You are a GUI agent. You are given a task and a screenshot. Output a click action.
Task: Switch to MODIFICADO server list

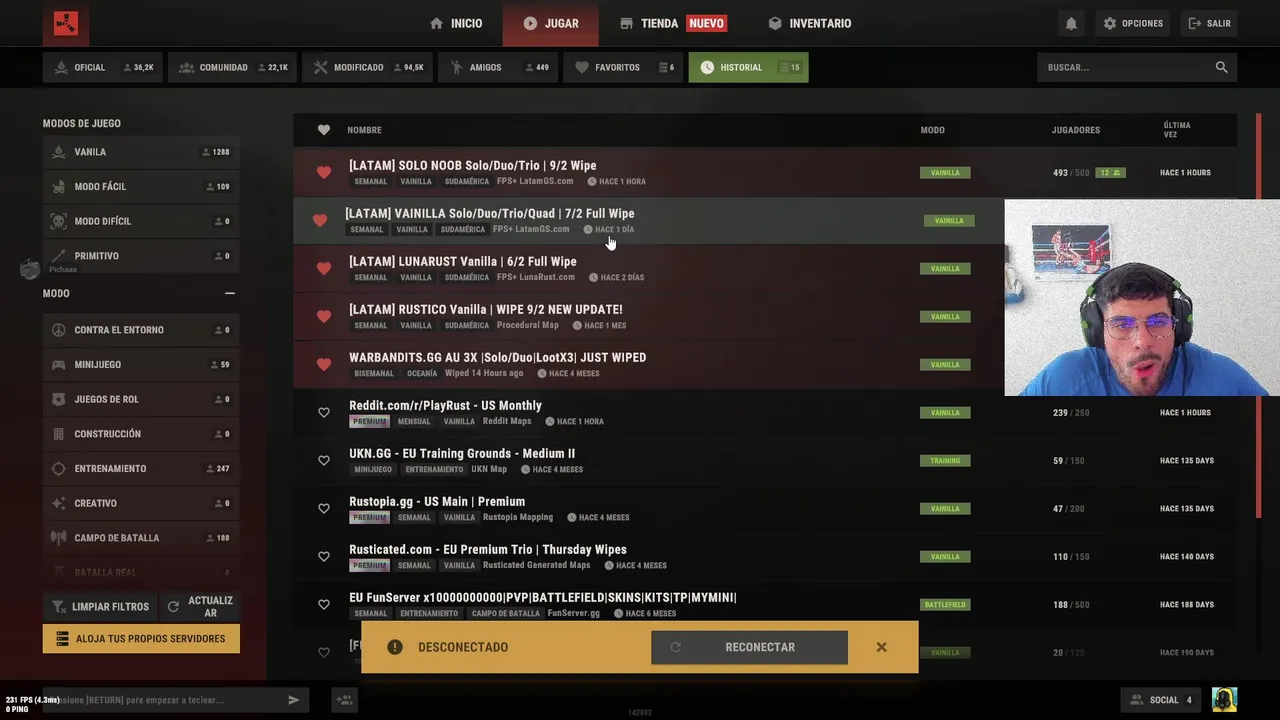coord(367,67)
